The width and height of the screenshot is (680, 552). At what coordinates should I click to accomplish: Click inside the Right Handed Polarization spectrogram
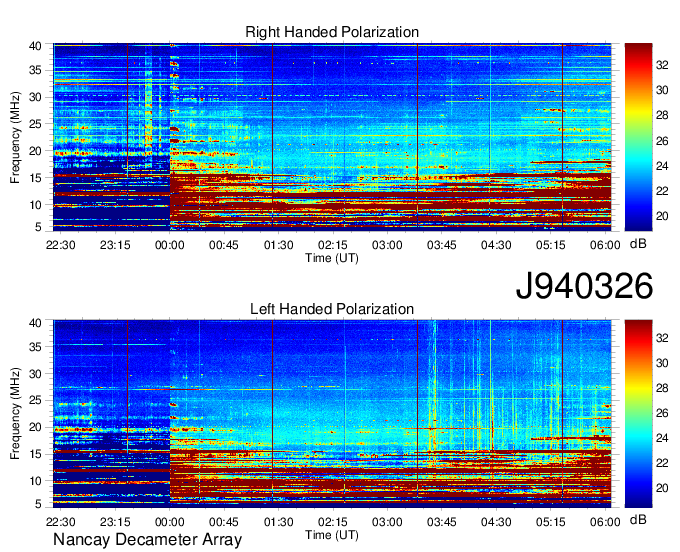[332, 137]
